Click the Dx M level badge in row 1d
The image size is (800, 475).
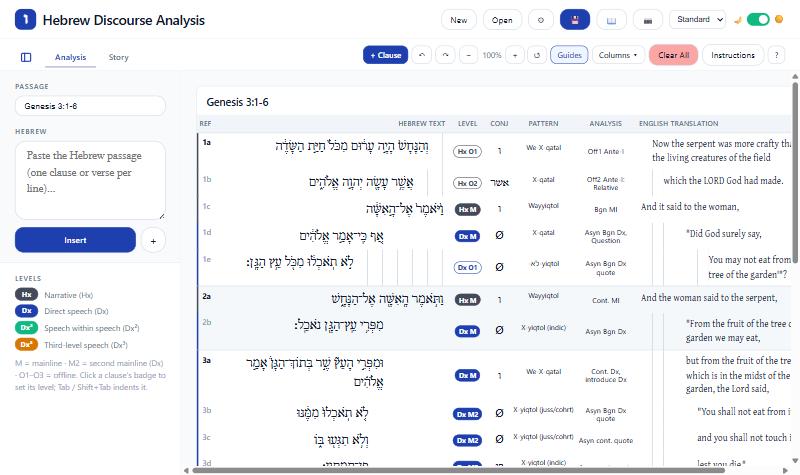click(467, 236)
